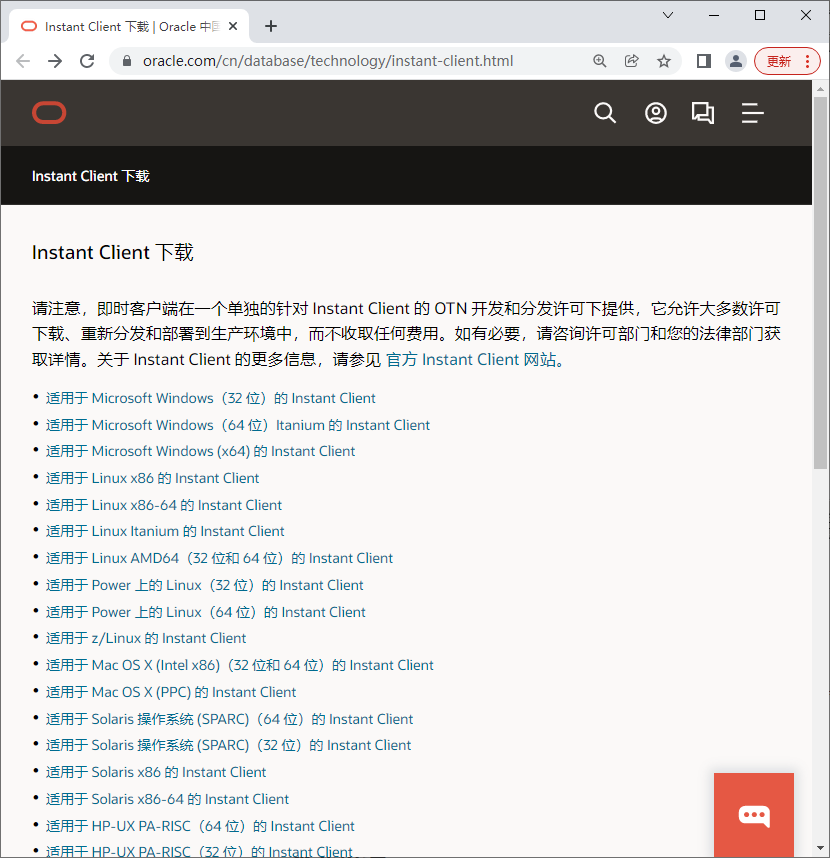830x858 pixels.
Task: Open Microsoft Windows (x64) Instant Client link
Action: [200, 451]
